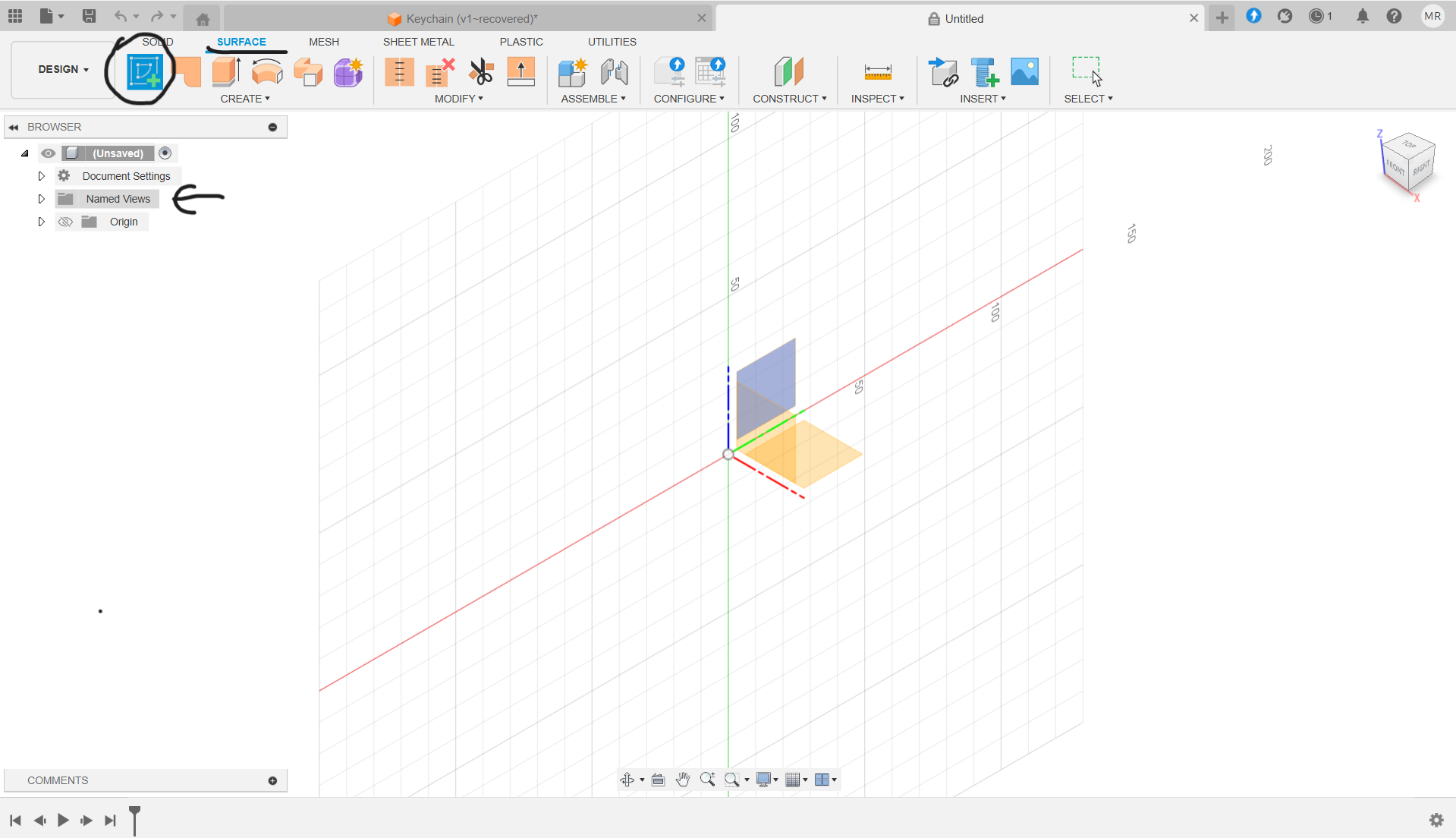The height and width of the screenshot is (838, 1456).
Task: Open the data panel grid icon
Action: (x=15, y=16)
